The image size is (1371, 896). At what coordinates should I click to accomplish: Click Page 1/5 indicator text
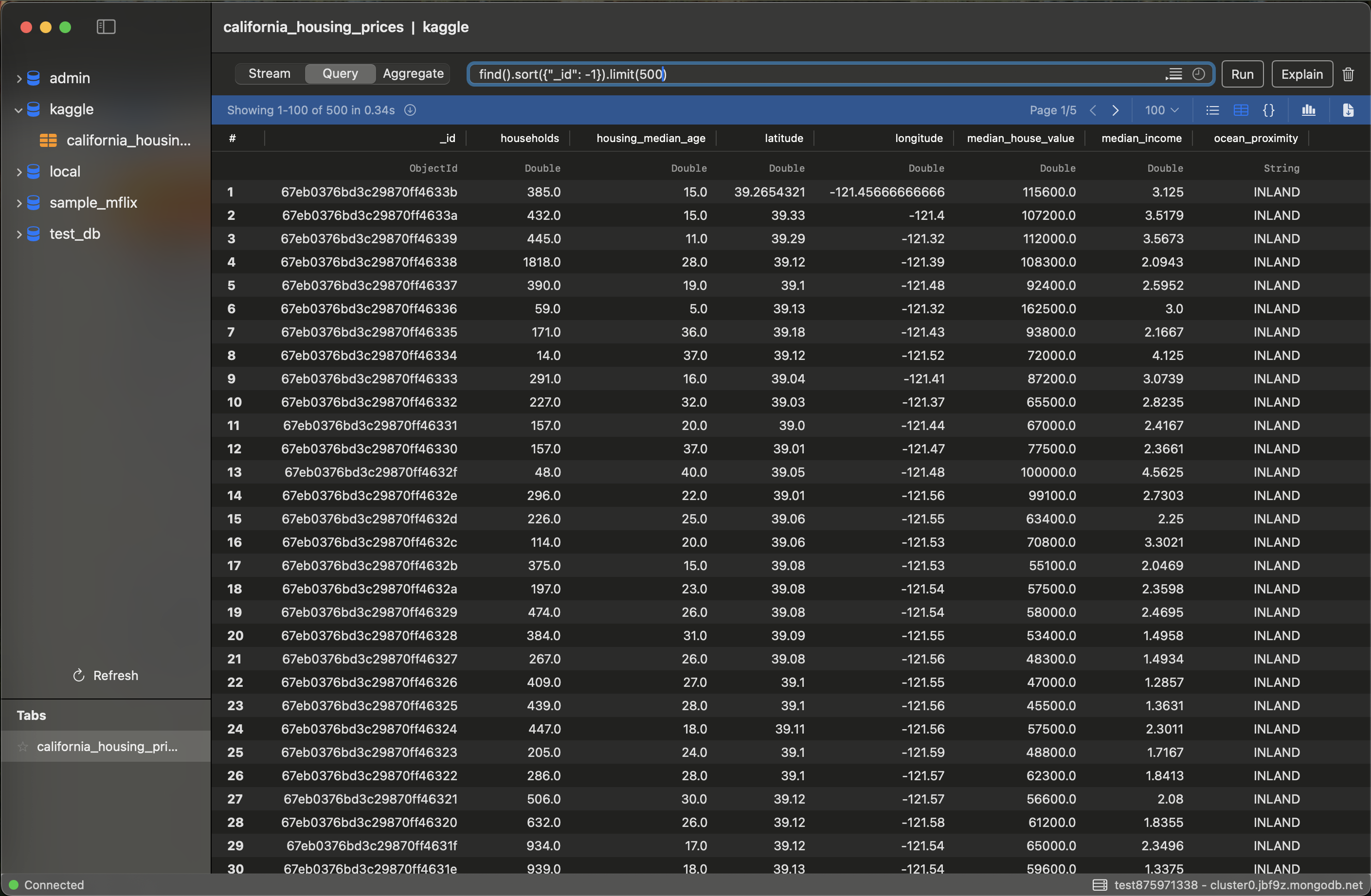1052,110
